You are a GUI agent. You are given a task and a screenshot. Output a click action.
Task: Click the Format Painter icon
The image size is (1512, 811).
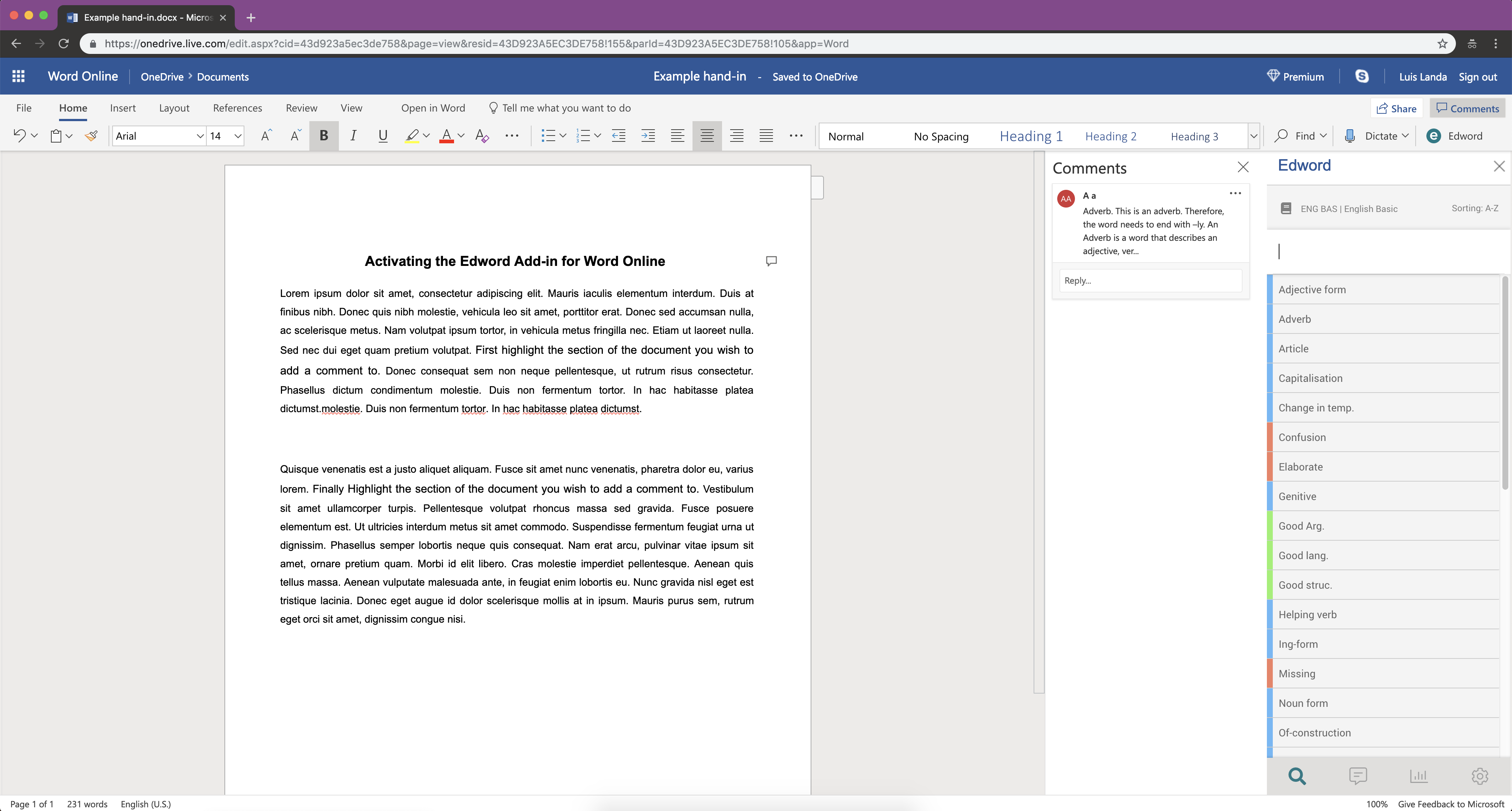pyautogui.click(x=91, y=136)
